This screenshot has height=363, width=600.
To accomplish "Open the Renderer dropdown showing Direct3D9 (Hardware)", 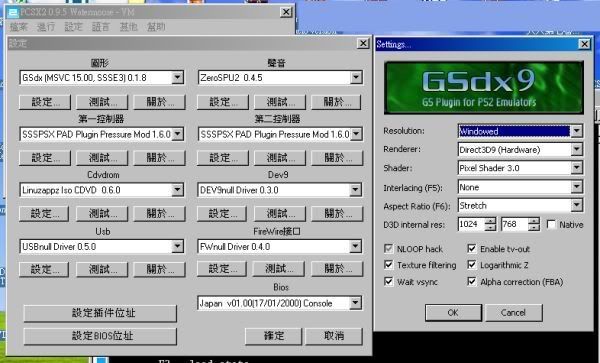I will [577, 149].
